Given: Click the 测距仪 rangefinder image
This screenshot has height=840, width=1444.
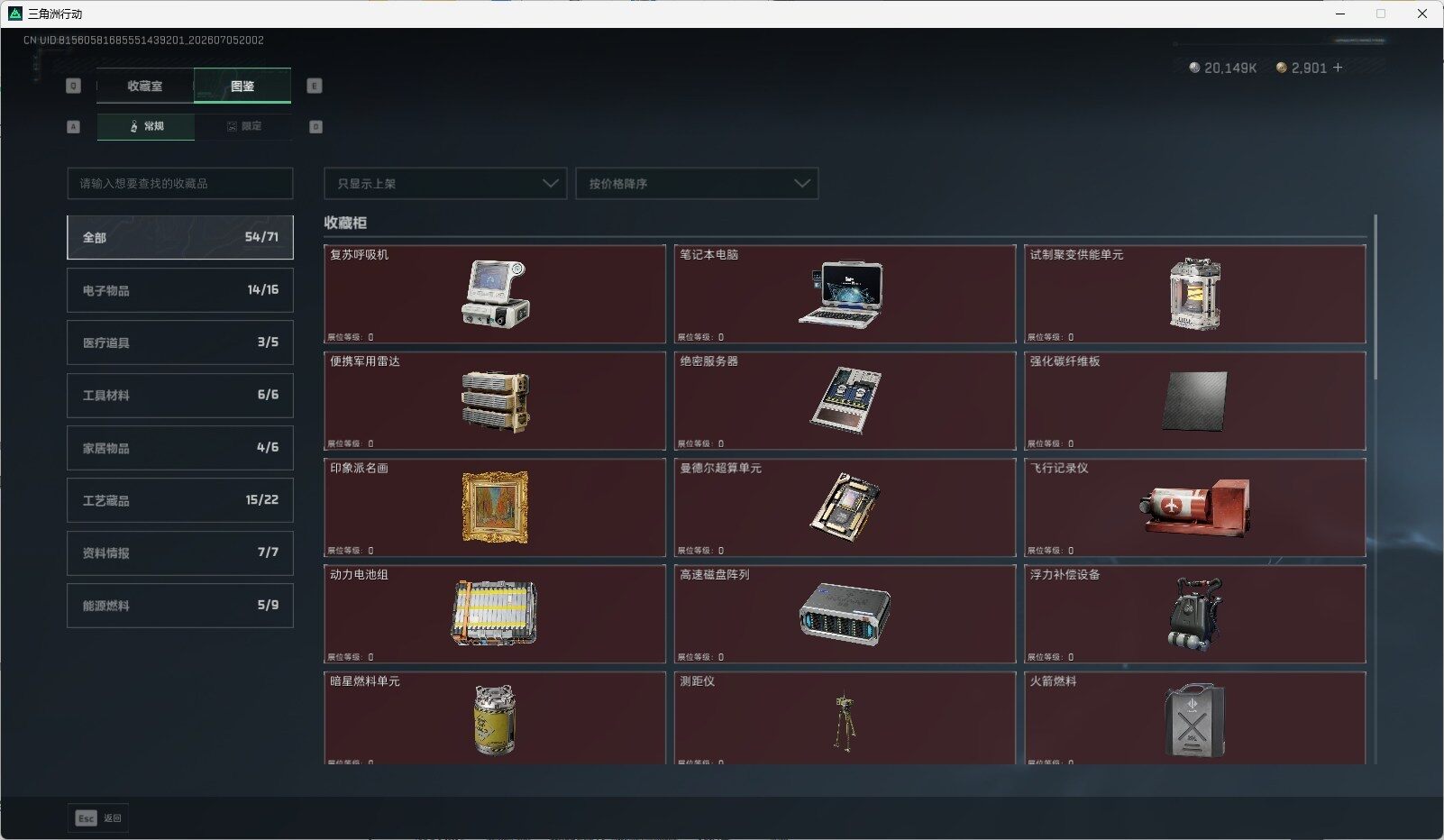Looking at the screenshot, I should click(x=845, y=721).
